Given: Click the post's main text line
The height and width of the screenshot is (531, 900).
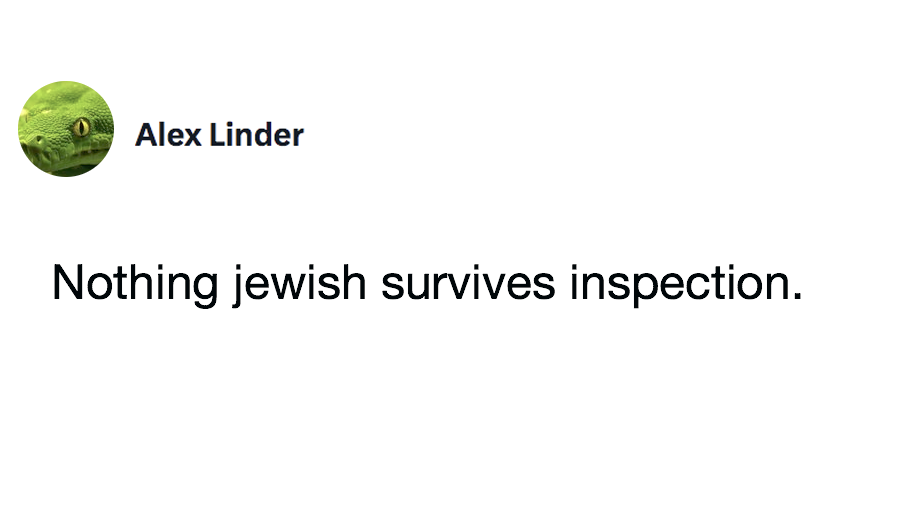Looking at the screenshot, I should click(427, 284).
